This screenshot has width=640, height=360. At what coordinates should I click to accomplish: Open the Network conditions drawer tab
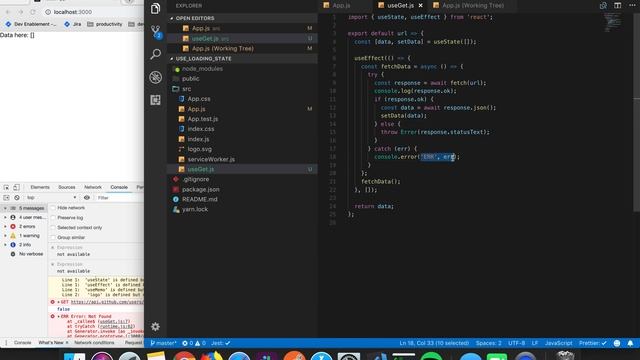(94, 342)
